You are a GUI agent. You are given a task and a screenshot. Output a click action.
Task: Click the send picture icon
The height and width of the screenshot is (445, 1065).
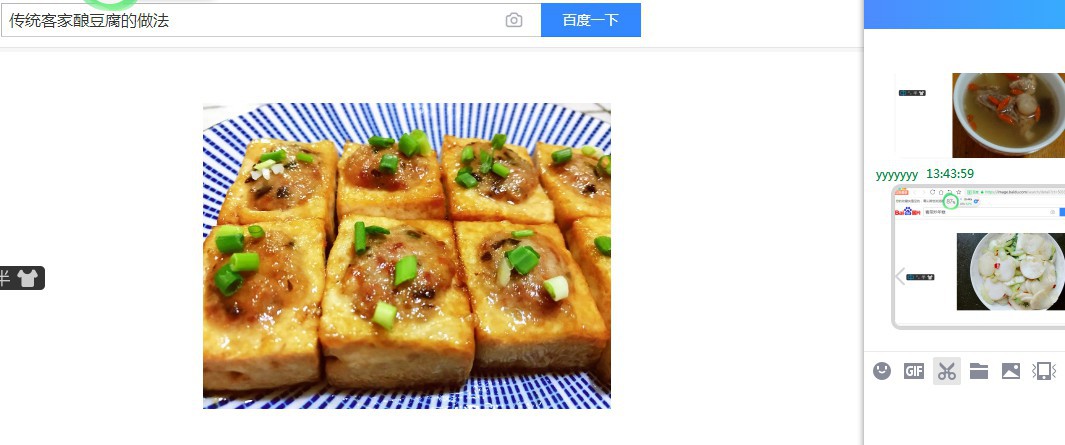click(x=1011, y=371)
